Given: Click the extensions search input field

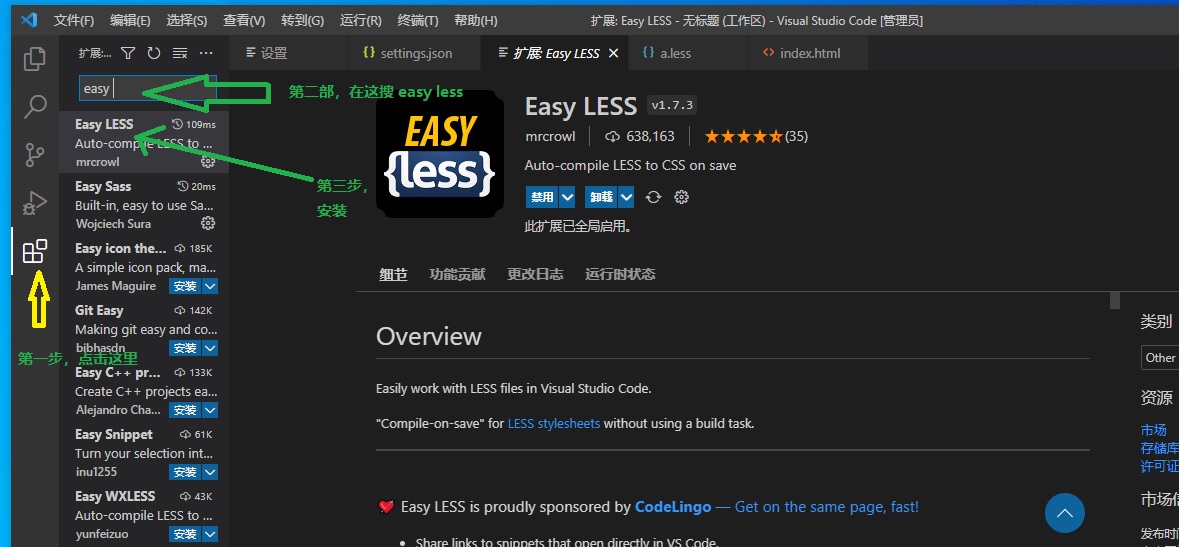Looking at the screenshot, I should (x=148, y=89).
